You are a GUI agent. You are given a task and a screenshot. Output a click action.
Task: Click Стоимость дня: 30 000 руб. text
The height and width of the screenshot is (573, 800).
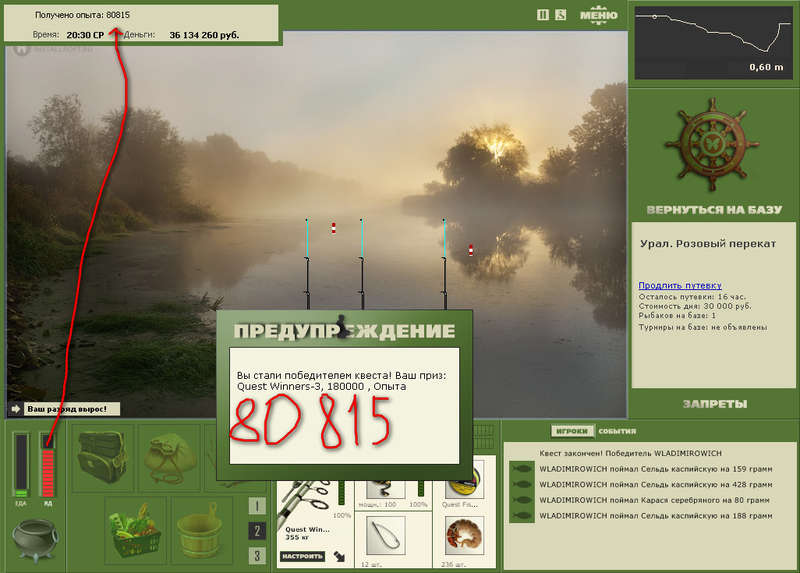coord(695,306)
